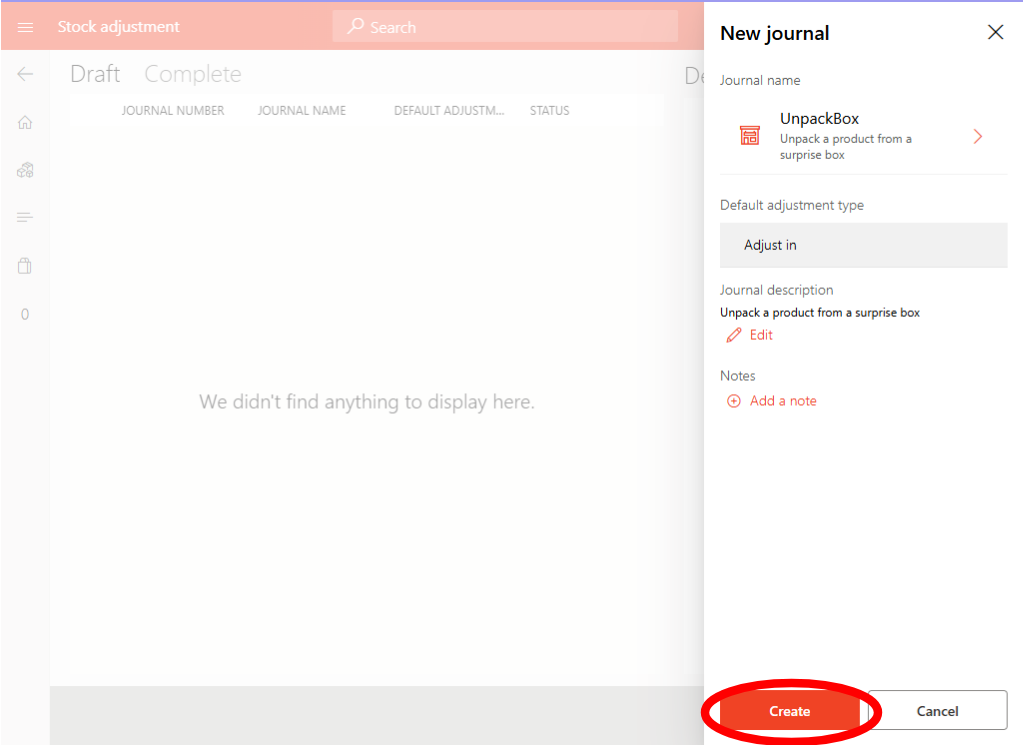This screenshot has width=1023, height=745.
Task: Open the shopping bag icon in the sidebar
Action: point(26,266)
